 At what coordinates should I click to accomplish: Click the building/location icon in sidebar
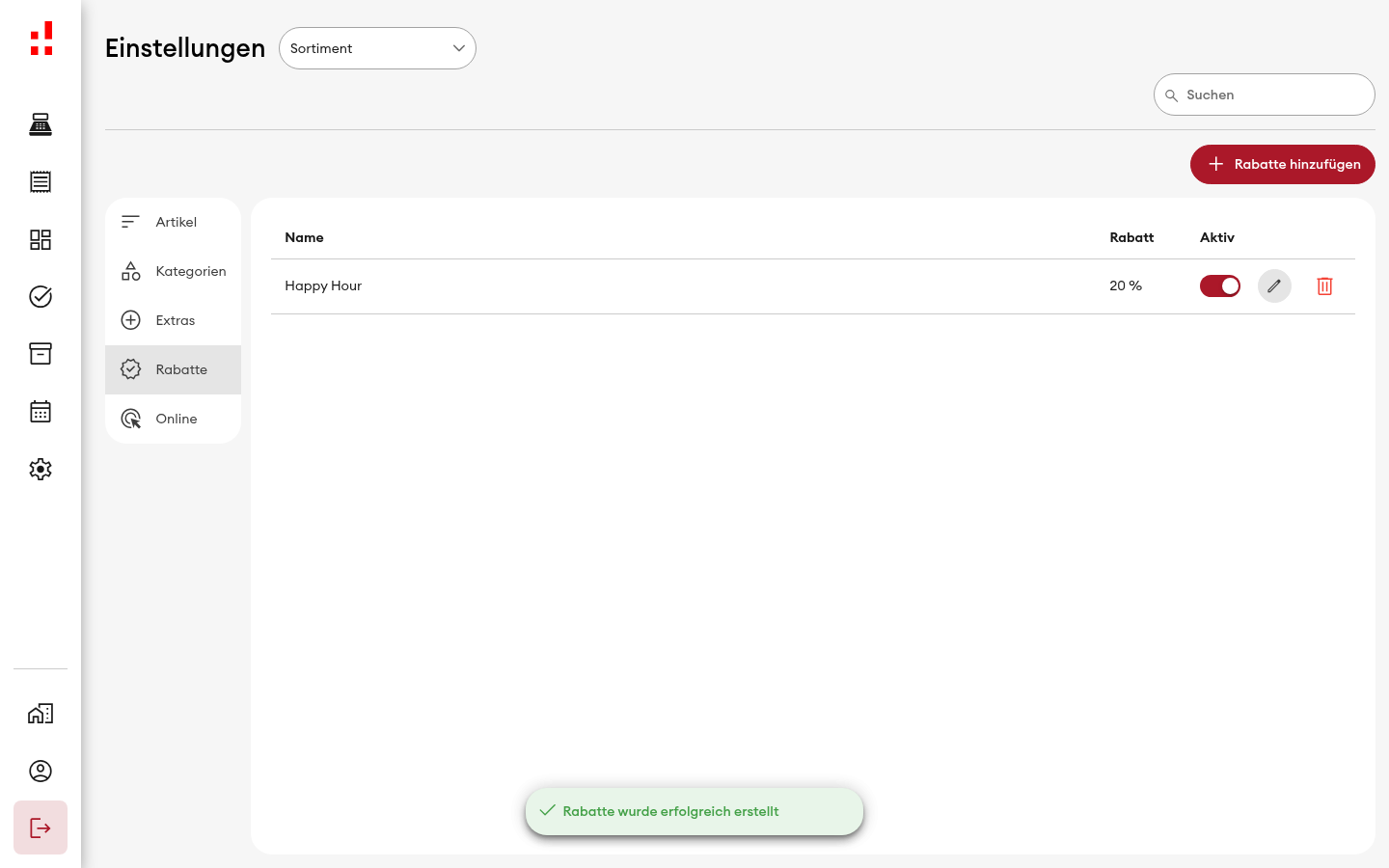(x=41, y=714)
